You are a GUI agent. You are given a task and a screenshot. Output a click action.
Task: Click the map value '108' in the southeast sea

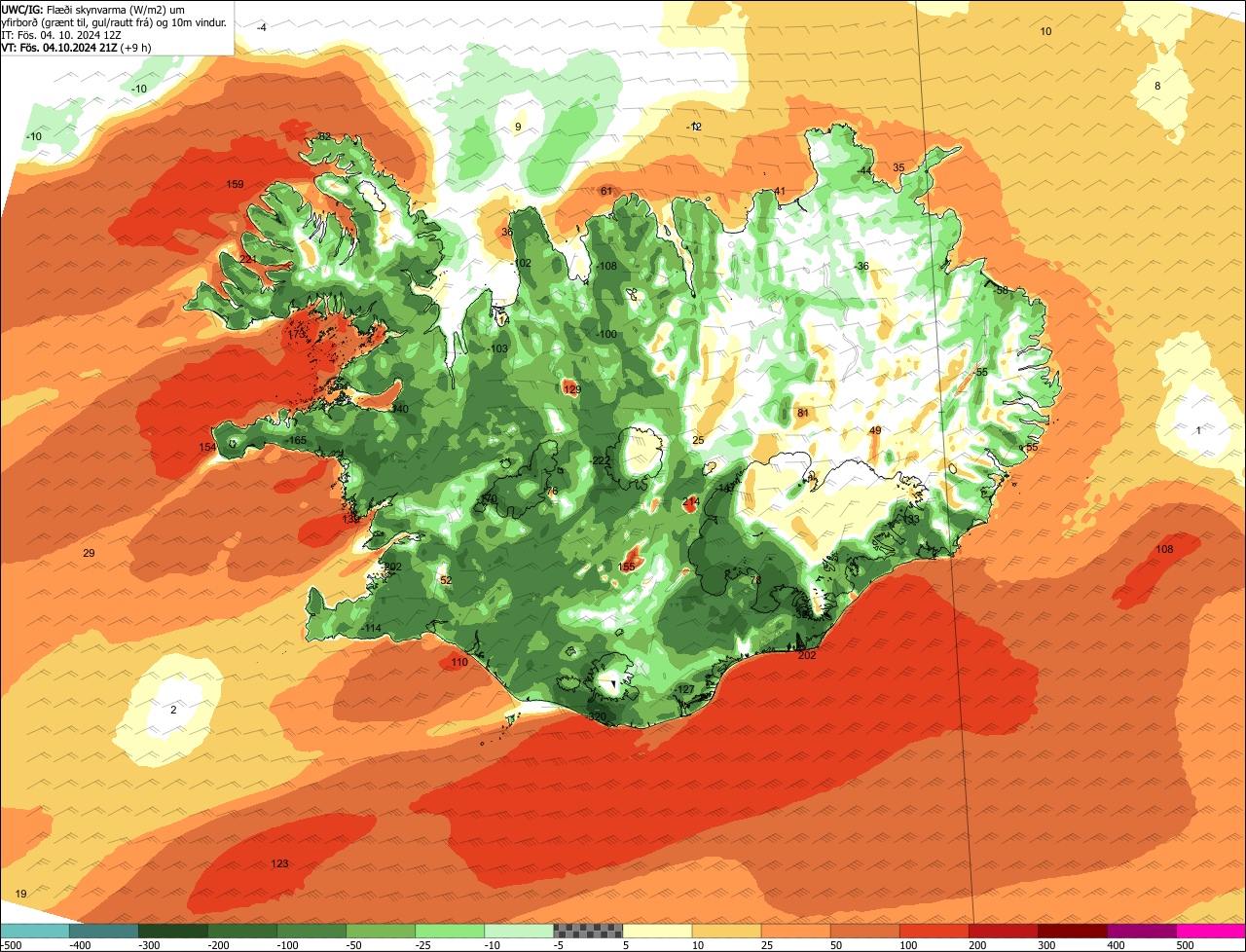point(1164,549)
